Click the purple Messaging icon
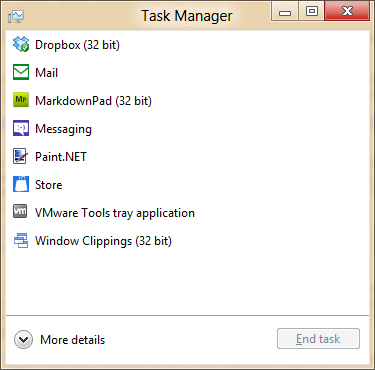 point(21,128)
